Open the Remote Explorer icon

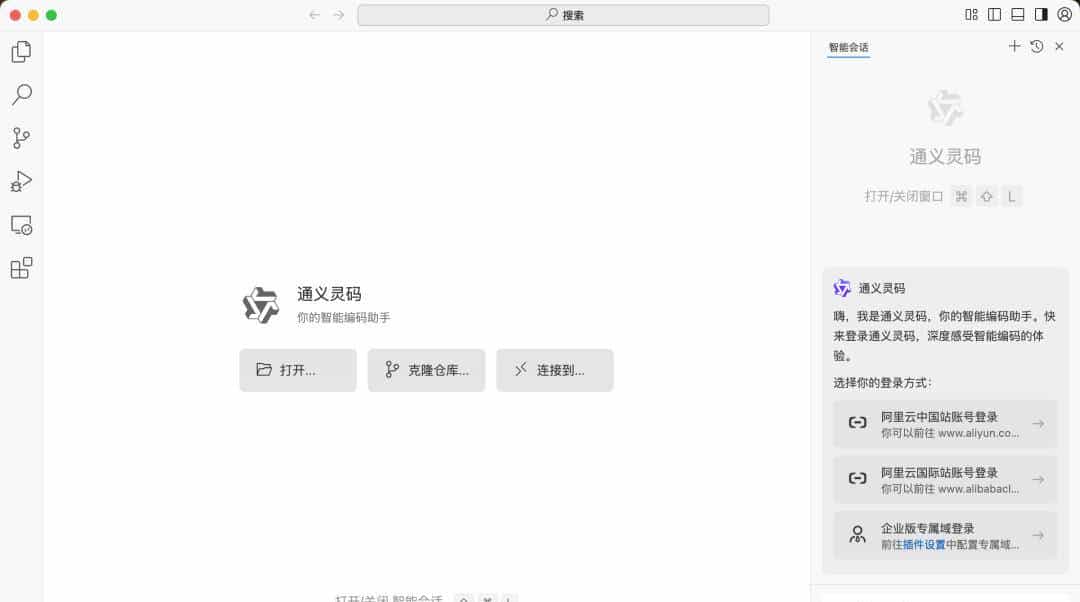(21, 225)
